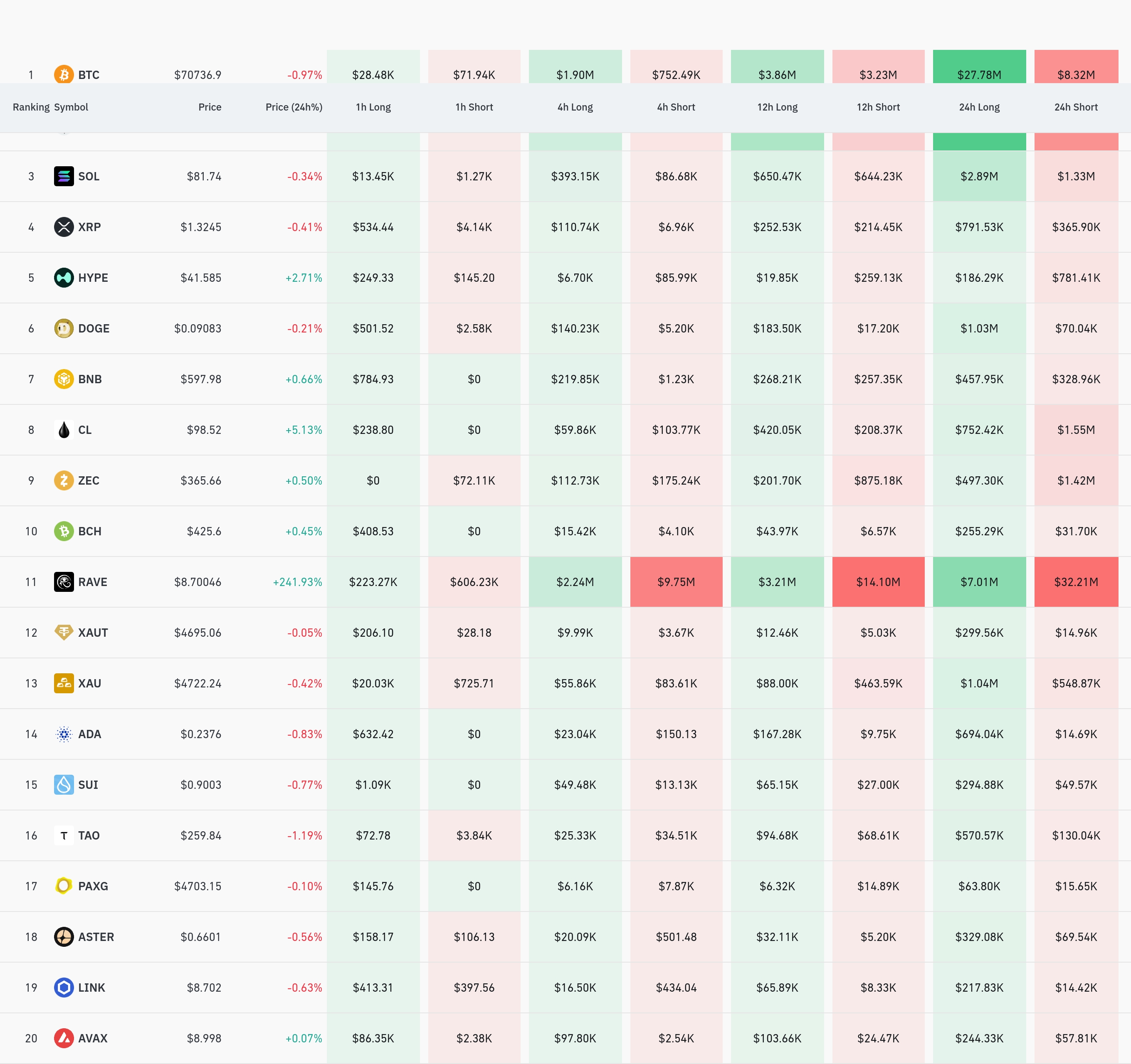The width and height of the screenshot is (1131, 1064).
Task: Click the XRP coin logo
Action: [x=64, y=227]
